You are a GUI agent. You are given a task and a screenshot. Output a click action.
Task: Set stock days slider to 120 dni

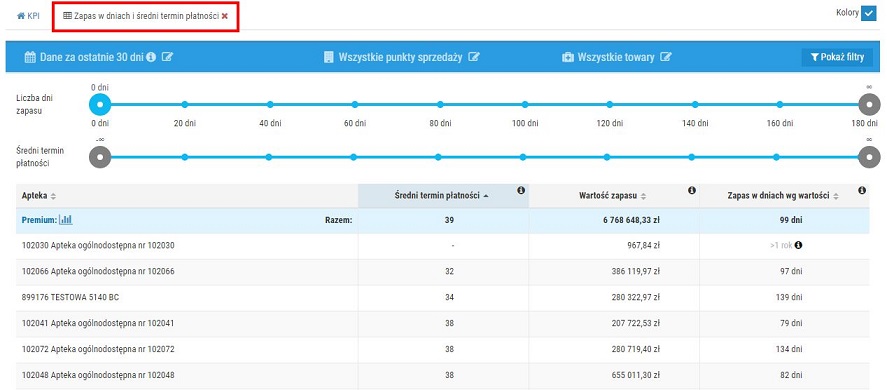click(609, 104)
